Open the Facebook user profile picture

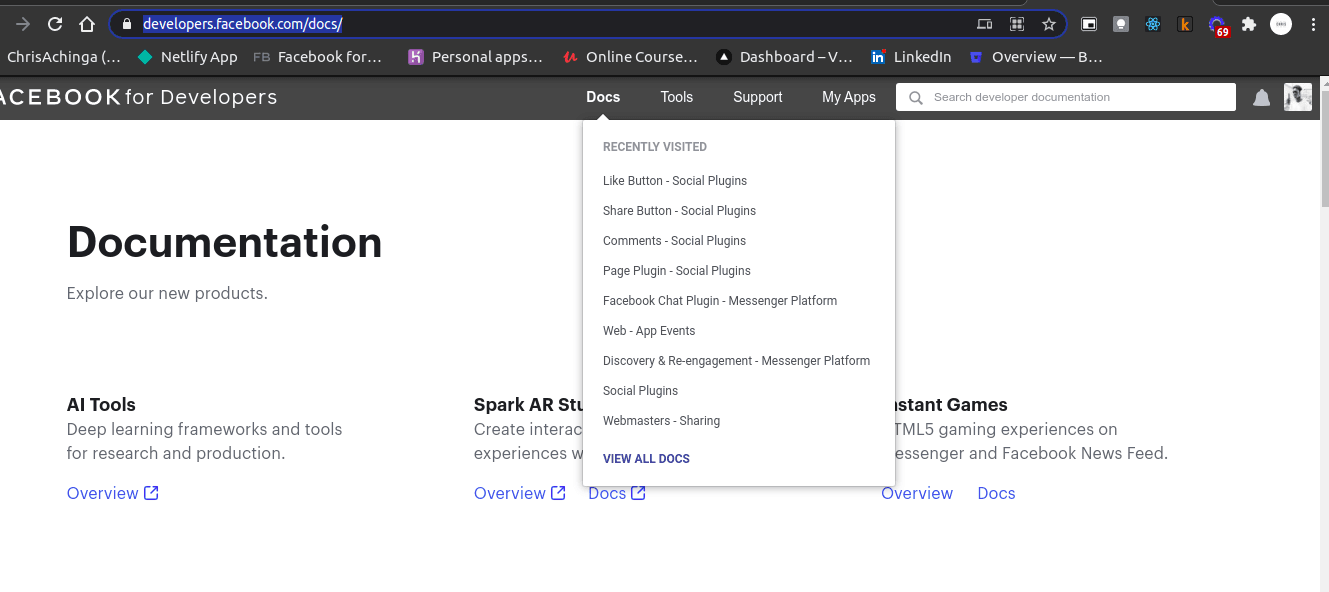point(1298,97)
